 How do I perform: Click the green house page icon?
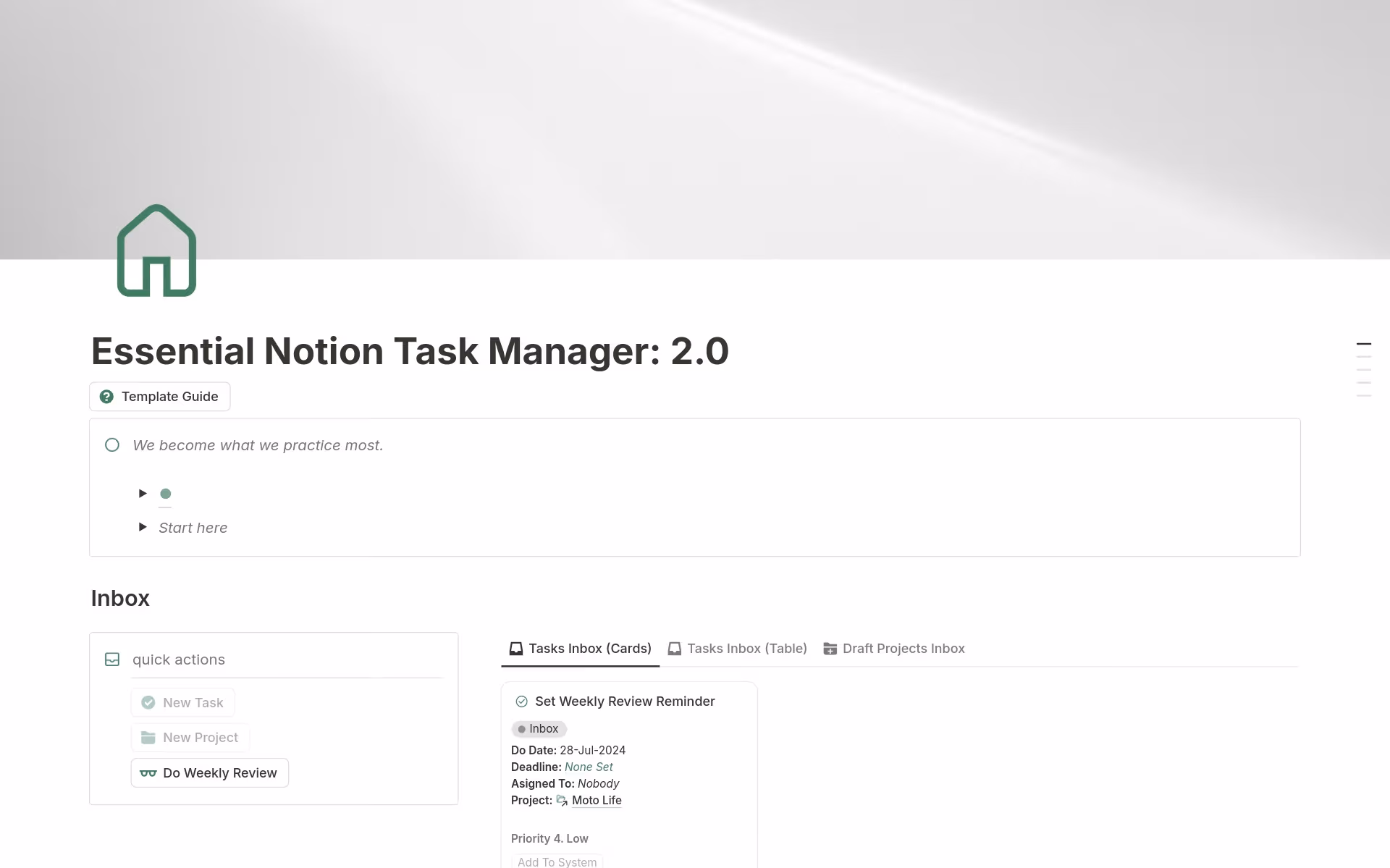tap(156, 250)
